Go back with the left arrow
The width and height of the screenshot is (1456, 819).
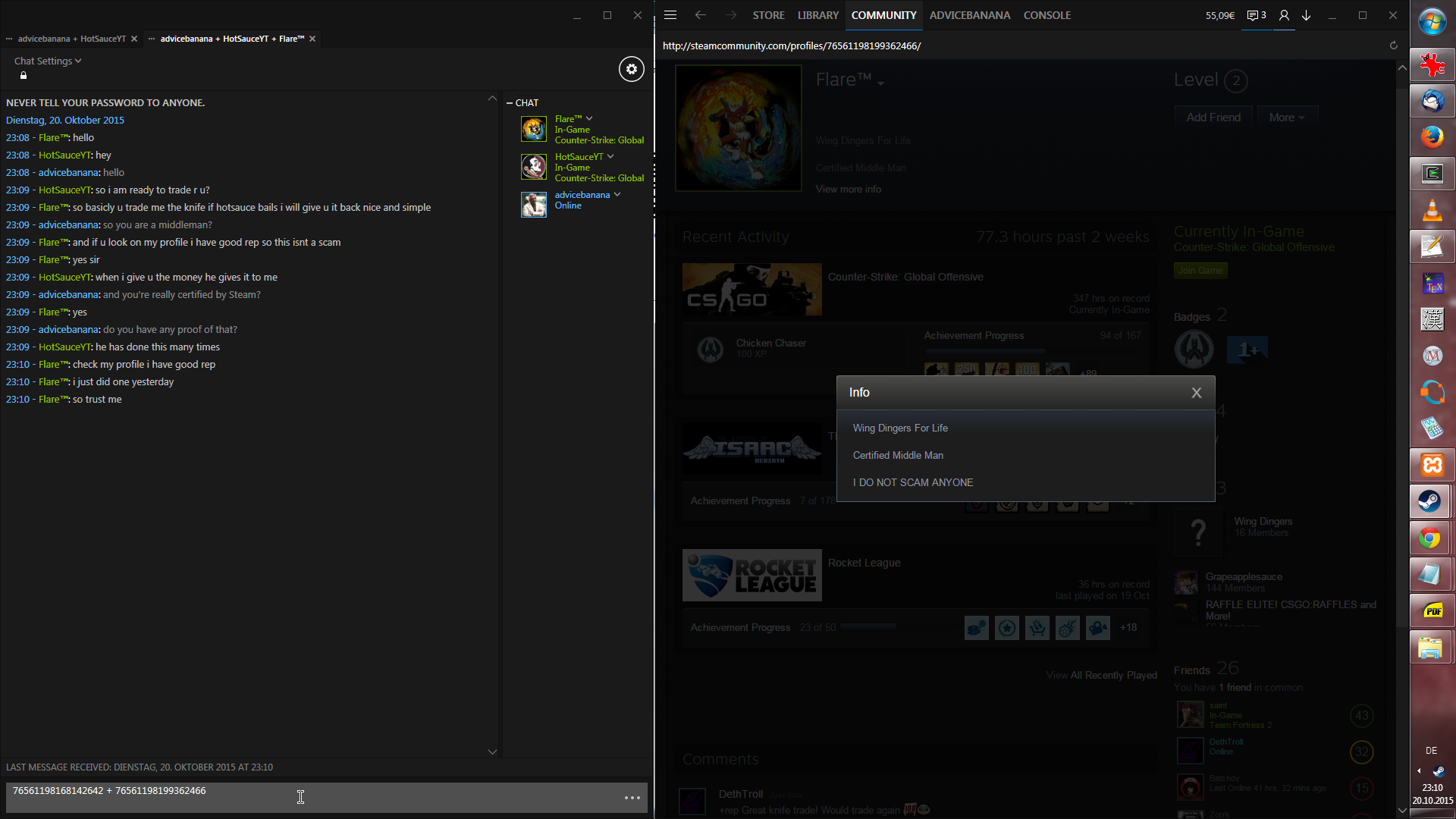click(x=700, y=15)
